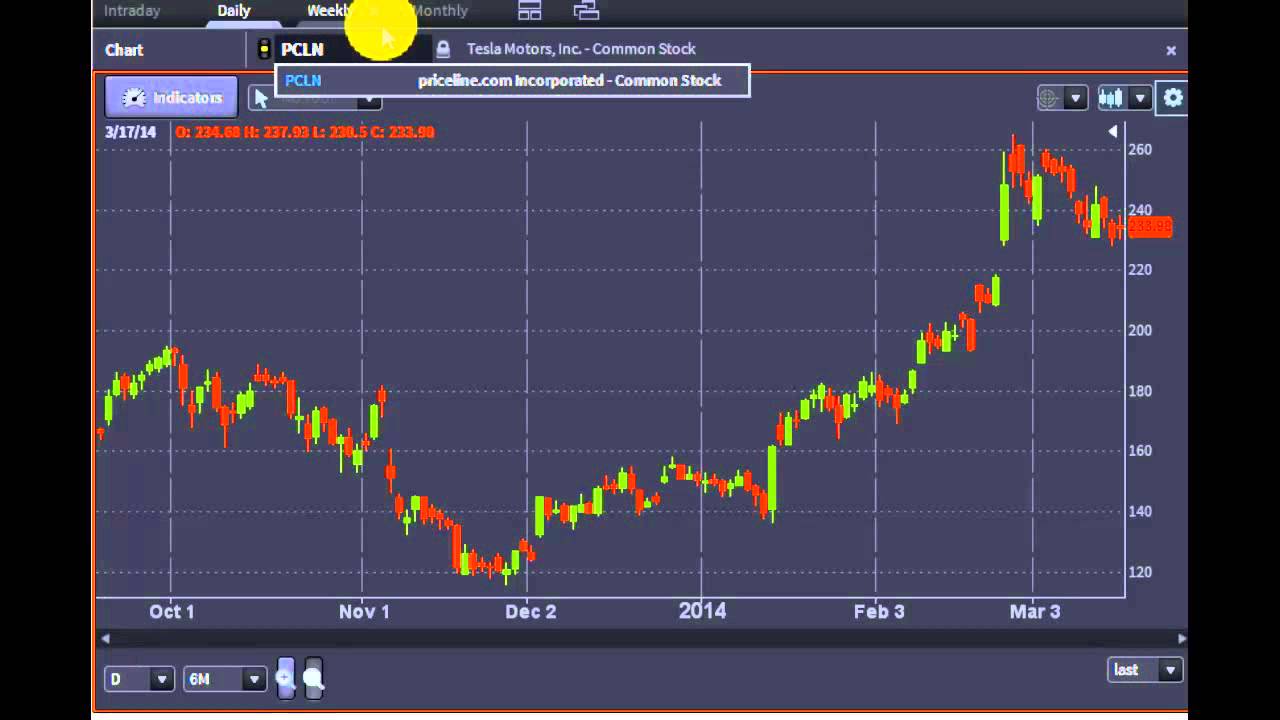This screenshot has width=1280, height=720.
Task: Switch to the Intraday tab
Action: pos(132,11)
